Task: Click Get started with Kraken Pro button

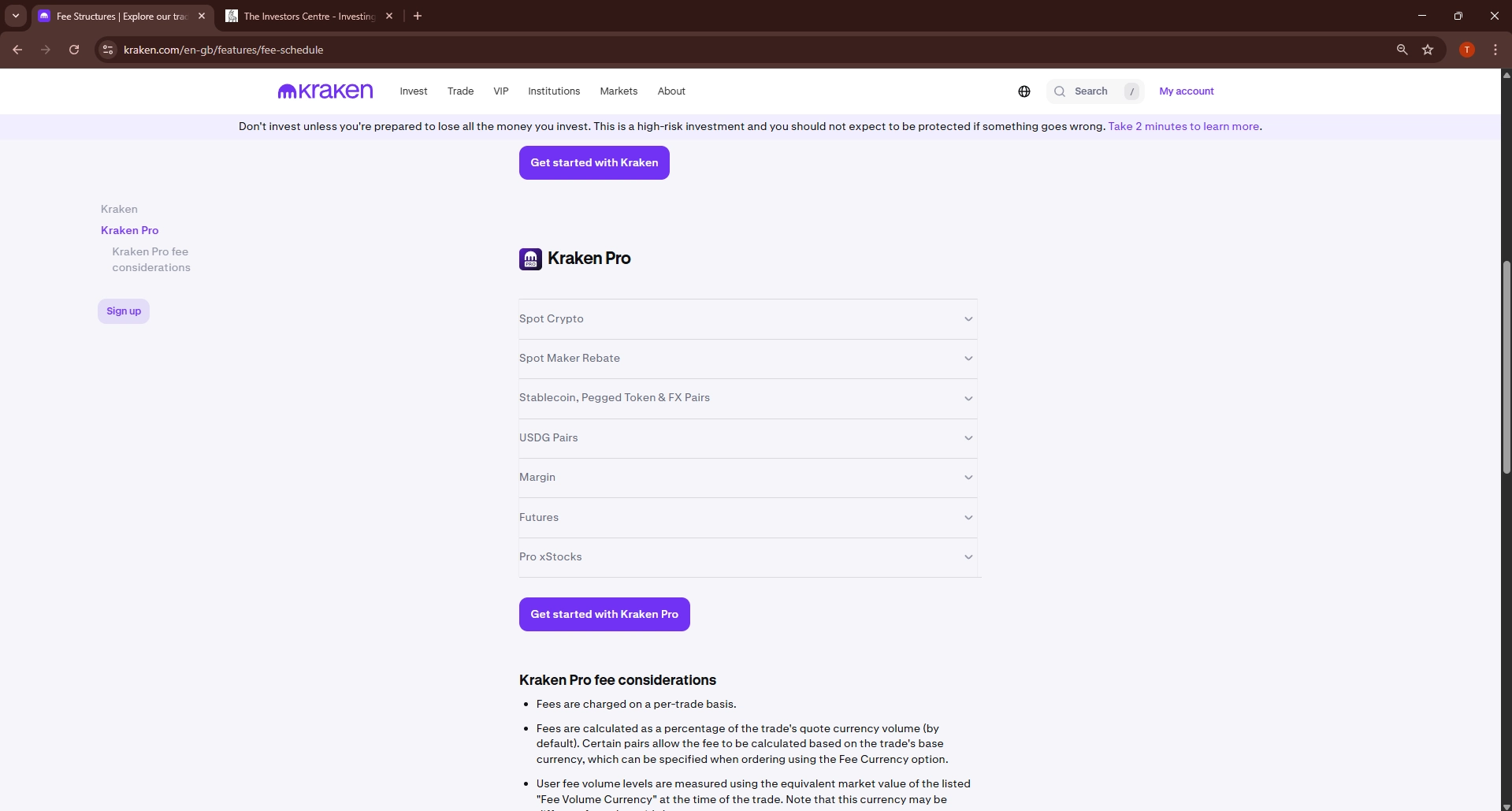Action: pyautogui.click(x=604, y=614)
